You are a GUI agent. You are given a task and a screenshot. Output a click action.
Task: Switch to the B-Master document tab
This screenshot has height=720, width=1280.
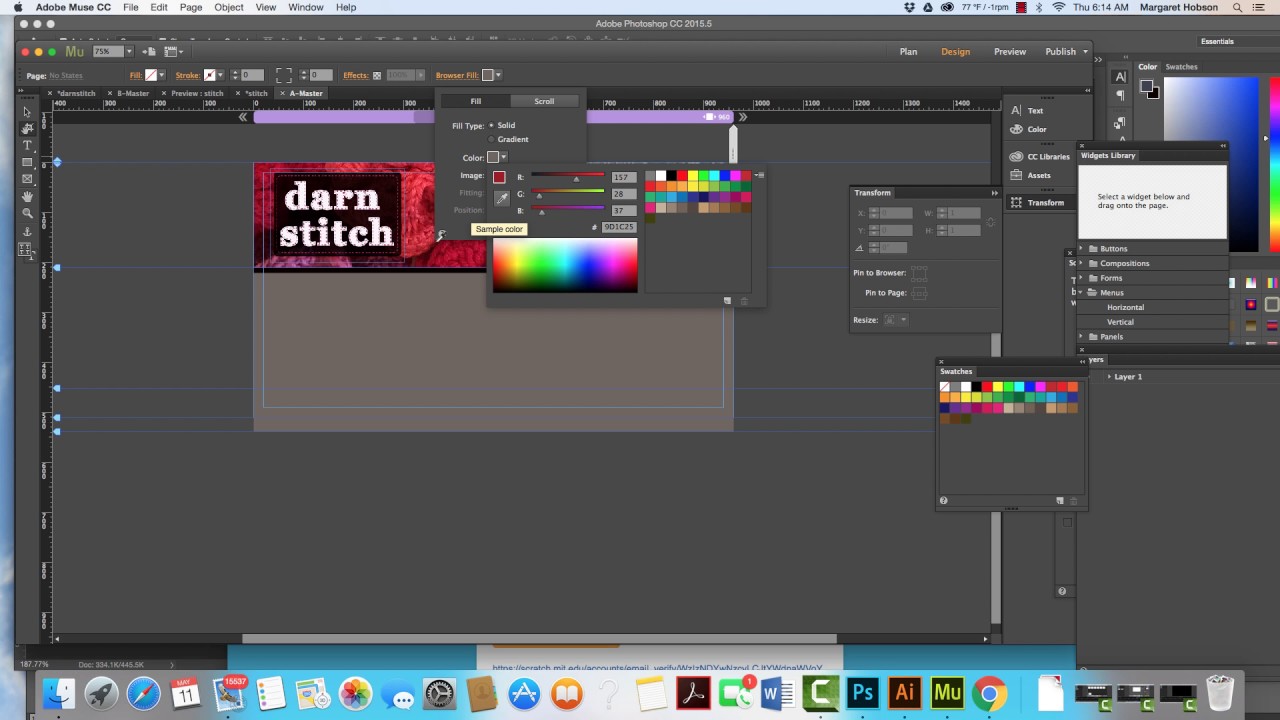(133, 93)
